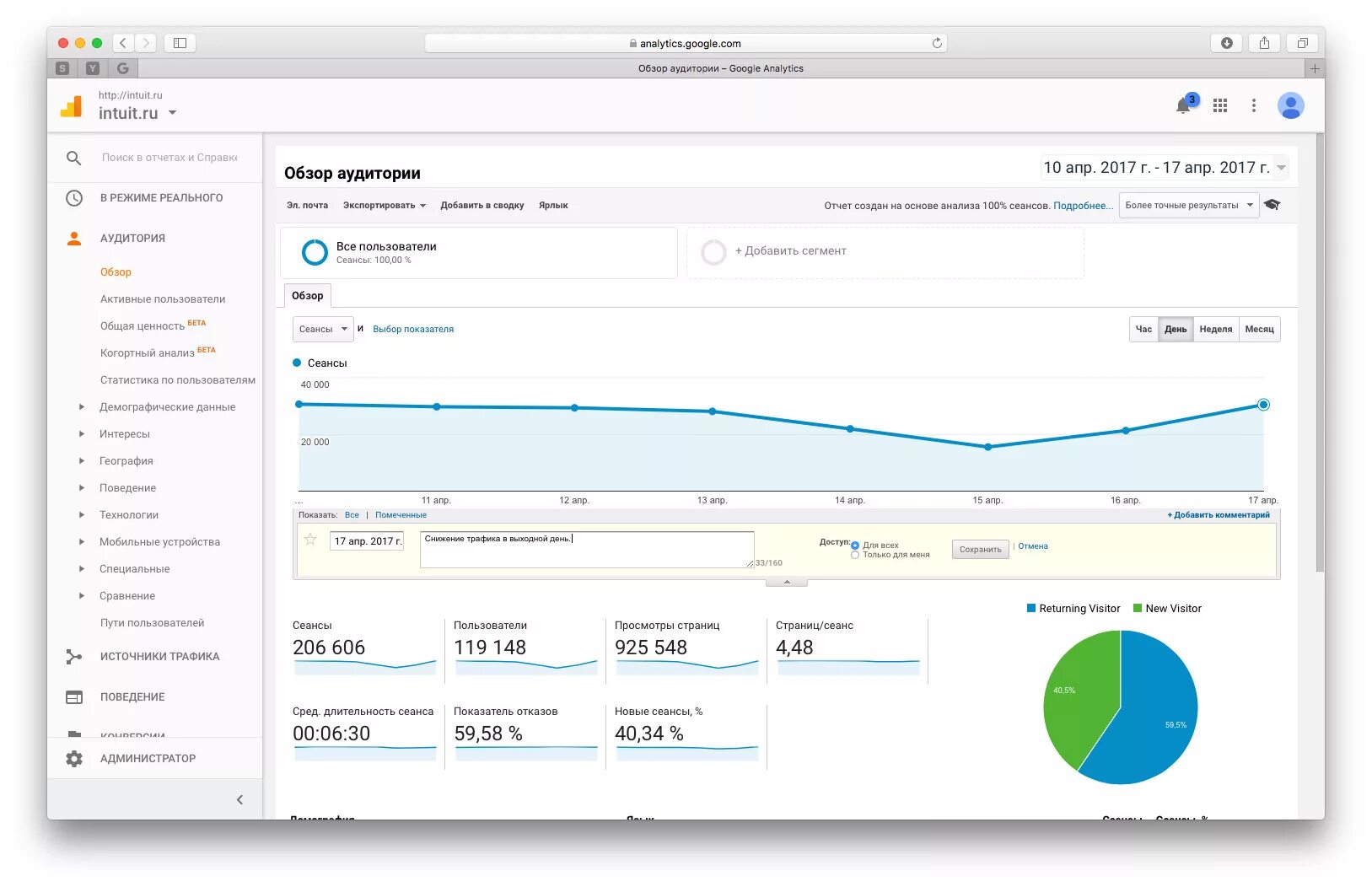Open Более точные результаты dropdown

pyautogui.click(x=1189, y=205)
